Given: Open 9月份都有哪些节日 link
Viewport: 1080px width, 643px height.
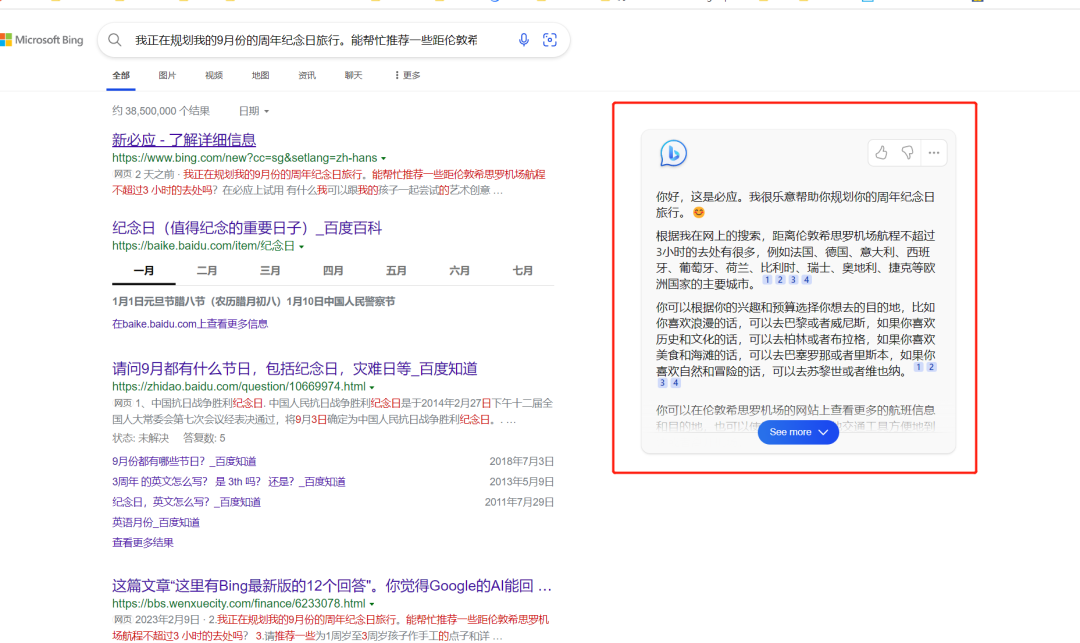Looking at the screenshot, I should [184, 461].
